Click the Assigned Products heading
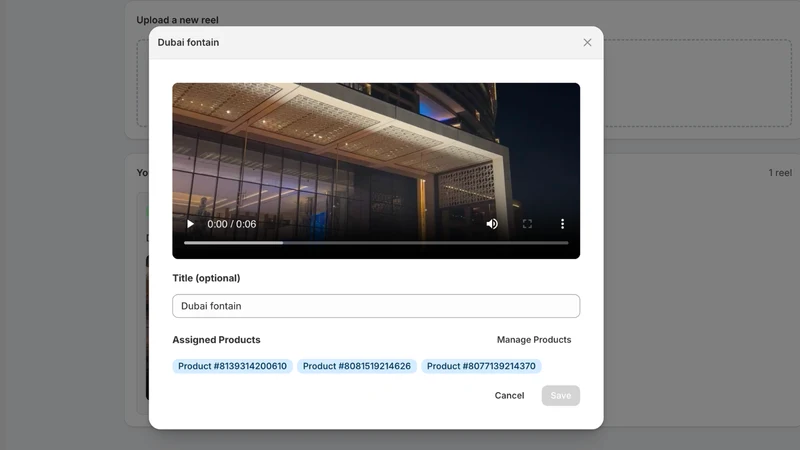The image size is (800, 450). pyautogui.click(x=216, y=340)
